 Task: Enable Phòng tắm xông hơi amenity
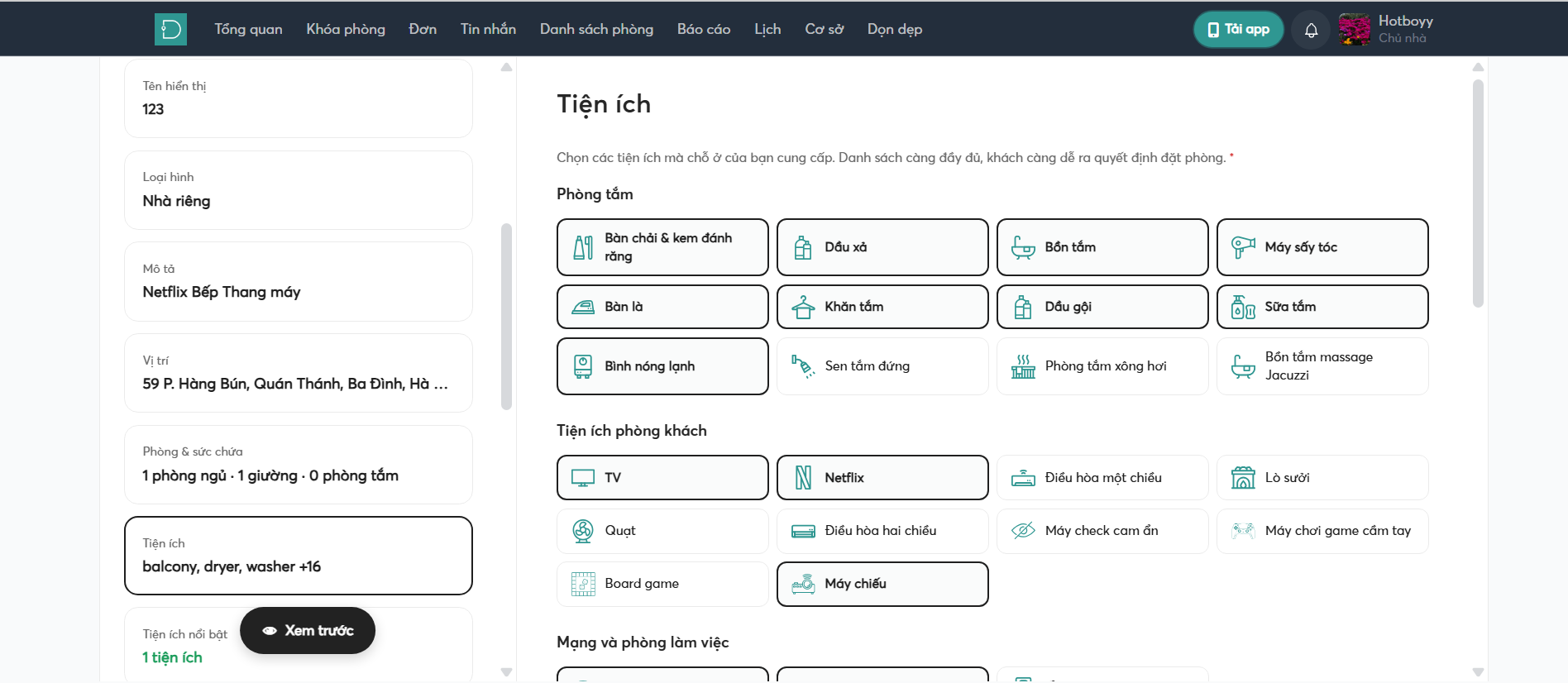tap(1102, 366)
